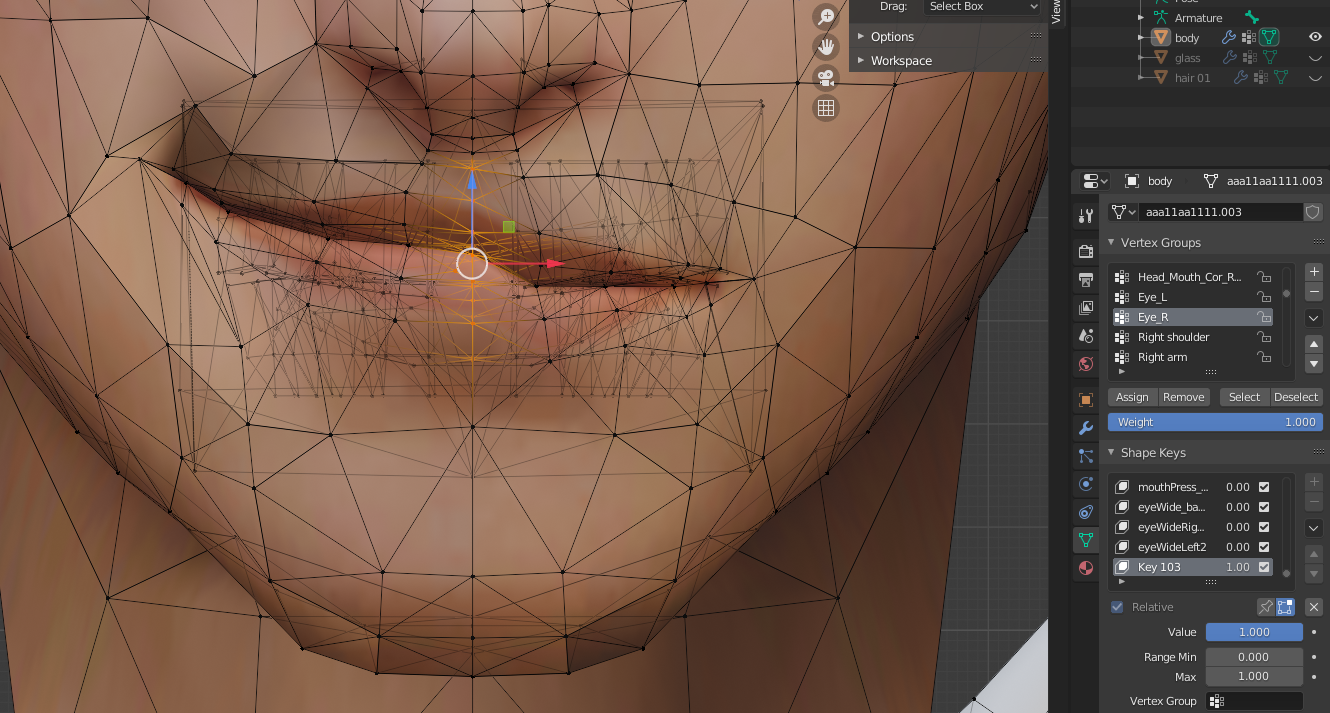This screenshot has height=713, width=1330.
Task: Toggle glass visibility in outliner
Action: tap(1316, 58)
